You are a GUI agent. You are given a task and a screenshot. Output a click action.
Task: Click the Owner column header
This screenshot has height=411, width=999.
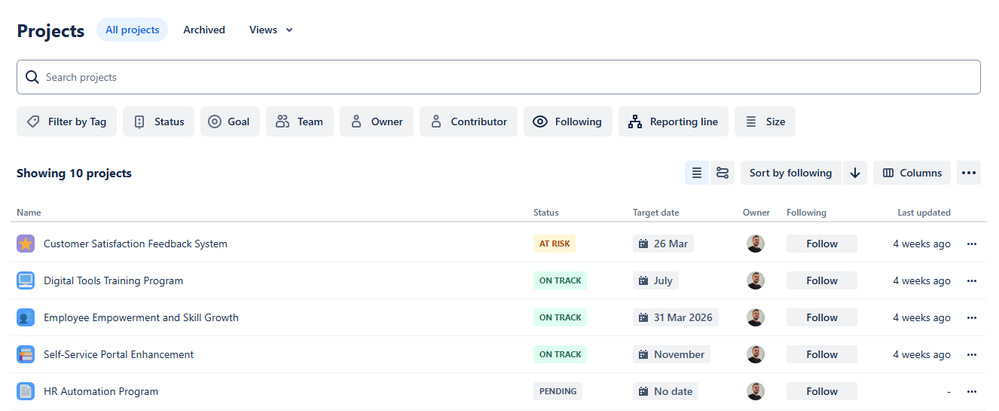pos(756,213)
